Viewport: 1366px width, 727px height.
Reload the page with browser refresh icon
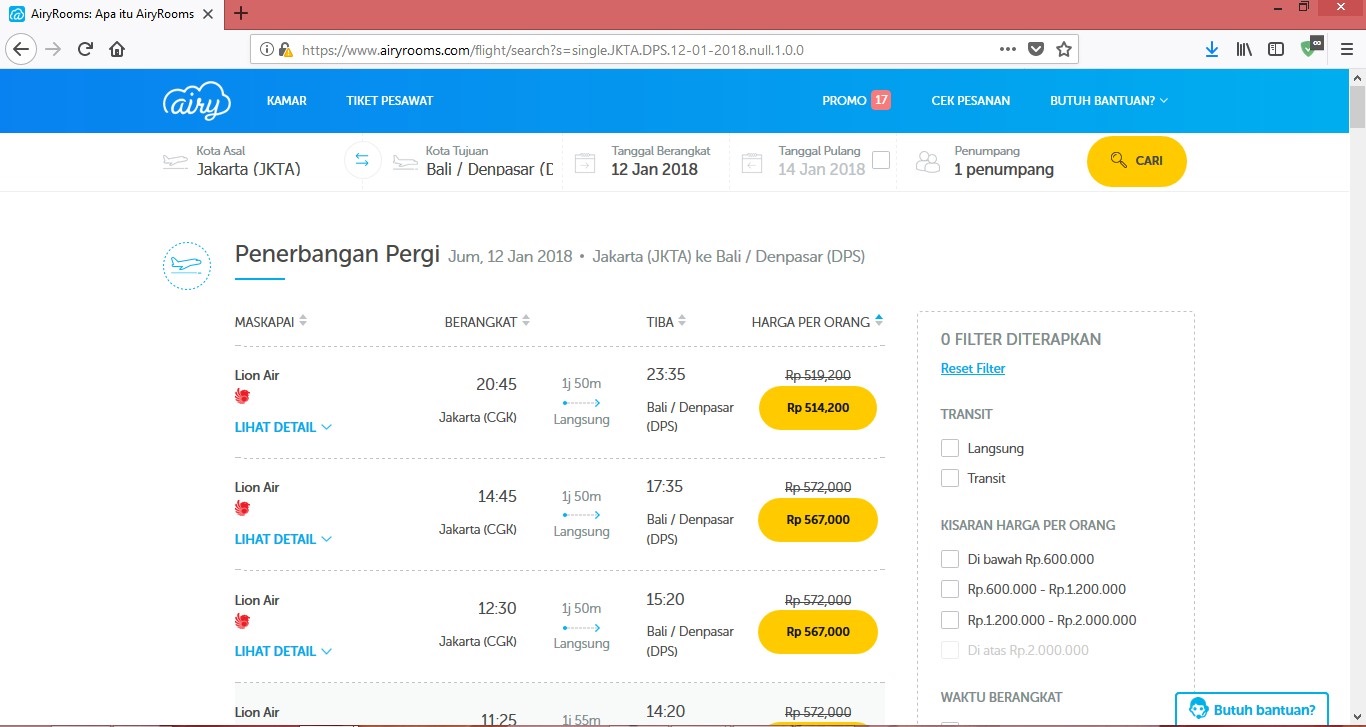tap(86, 49)
